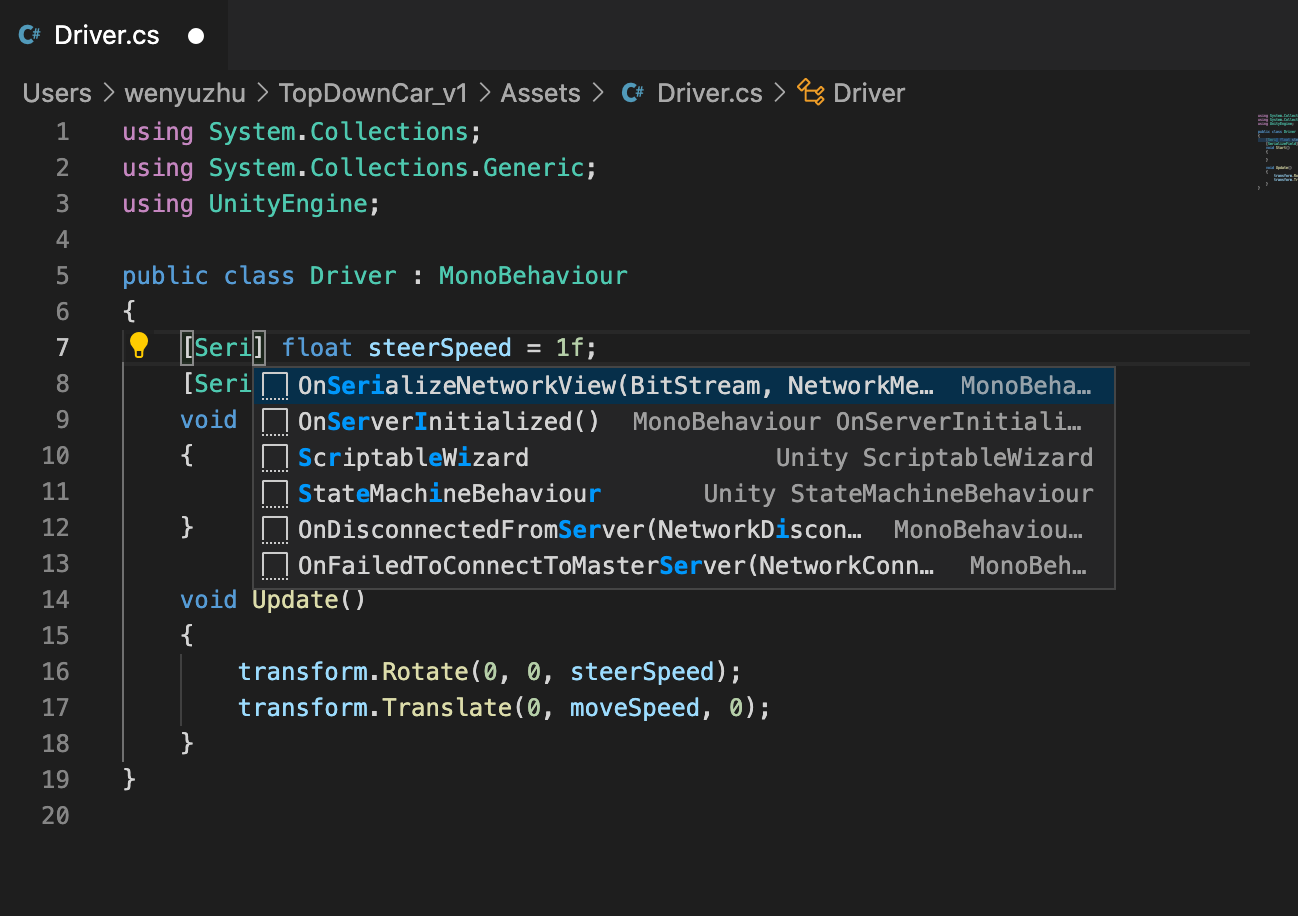Click the unsaved-changes dot on Driver.cs tab

[196, 35]
